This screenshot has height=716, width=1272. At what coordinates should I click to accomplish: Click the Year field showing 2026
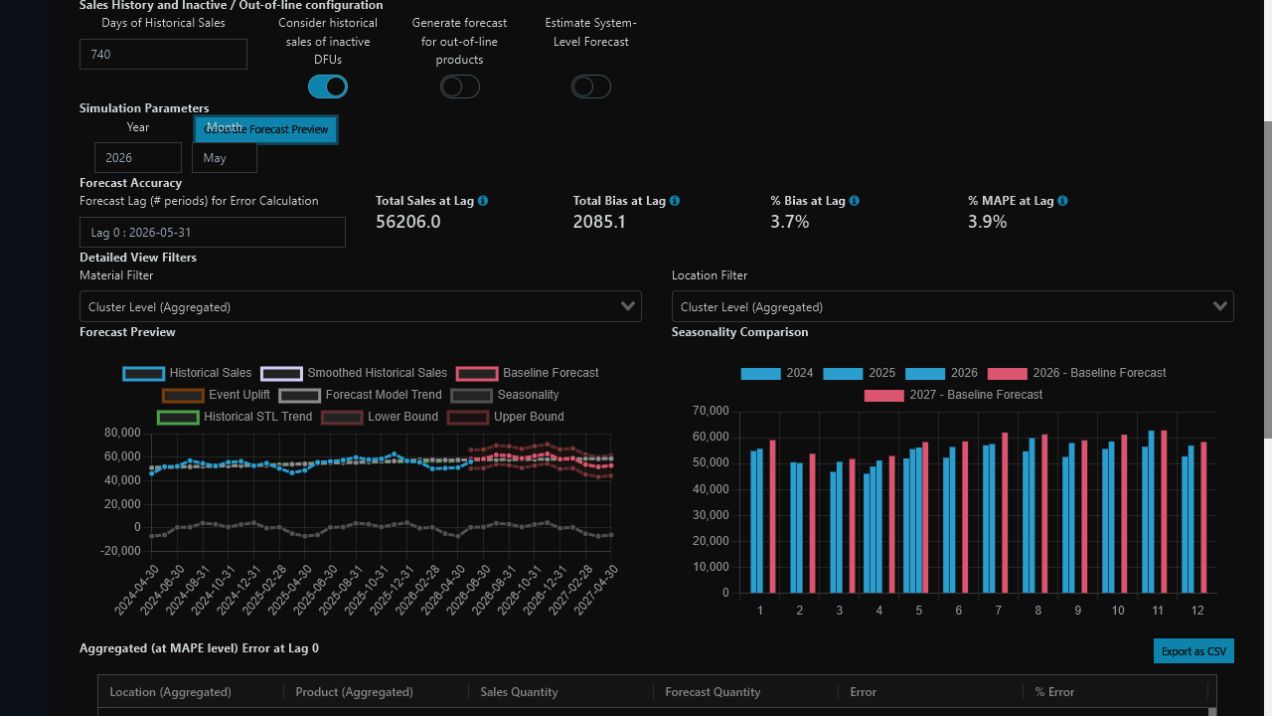pos(138,158)
